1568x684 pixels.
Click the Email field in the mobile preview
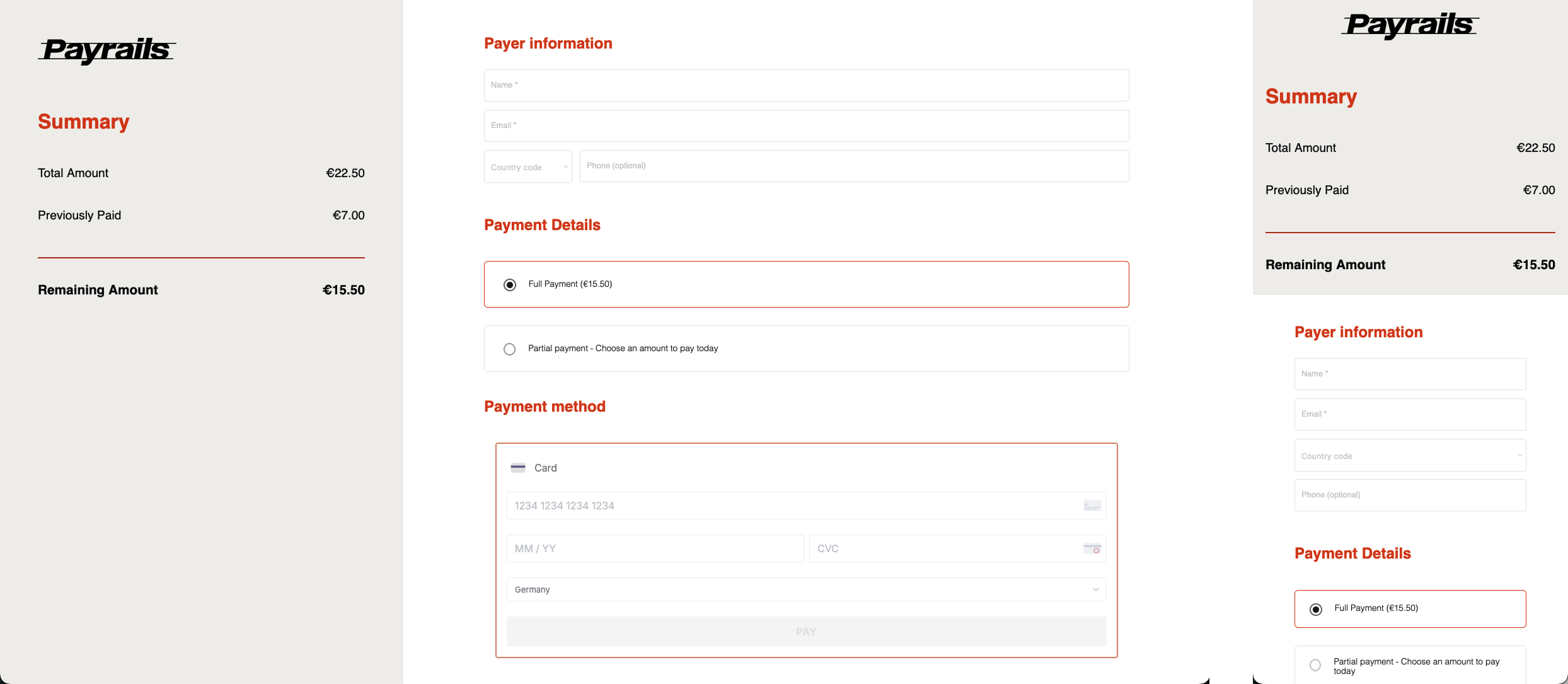pos(1410,414)
